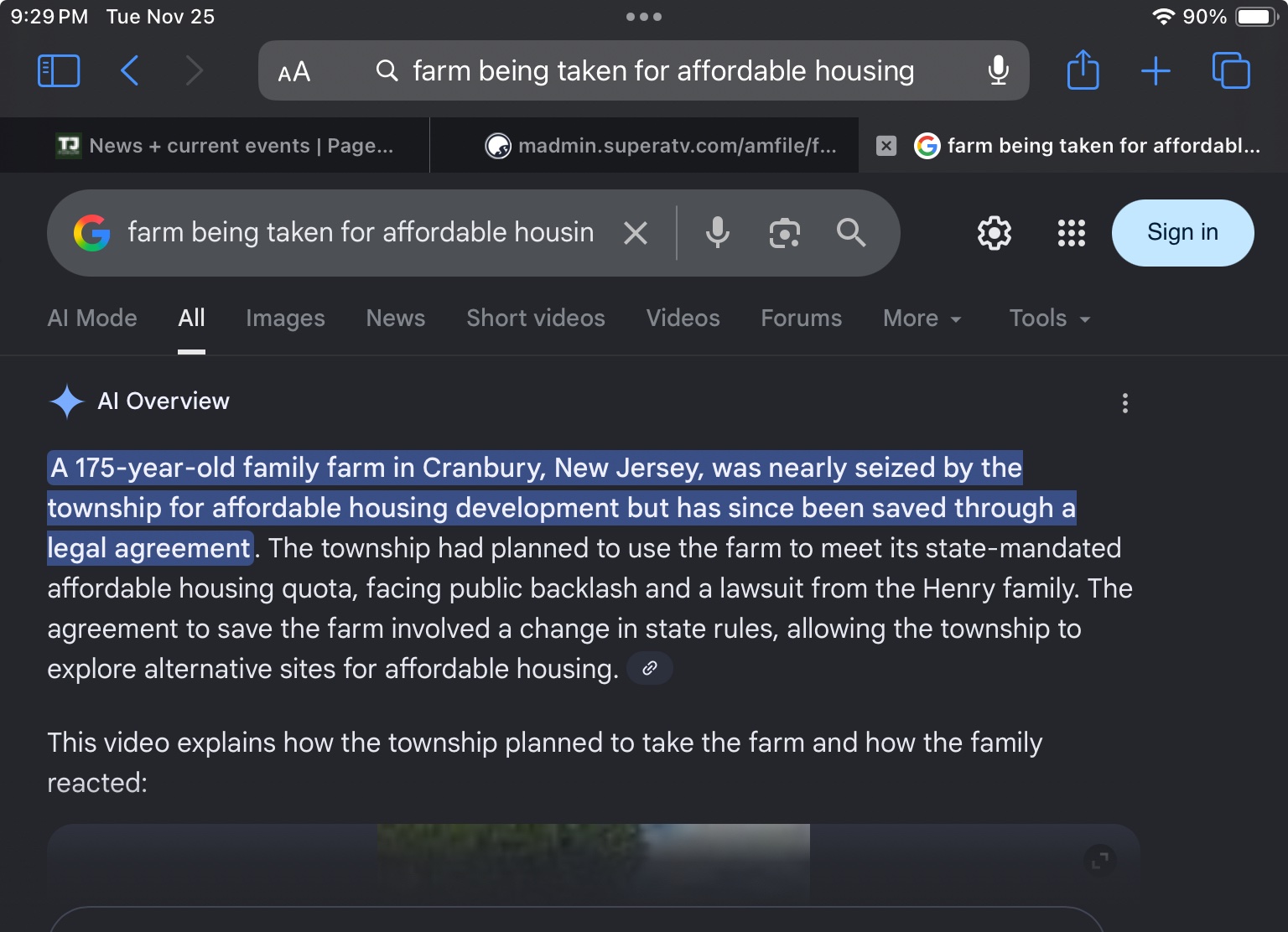
Task: Open Google quick settings gear
Action: (995, 233)
